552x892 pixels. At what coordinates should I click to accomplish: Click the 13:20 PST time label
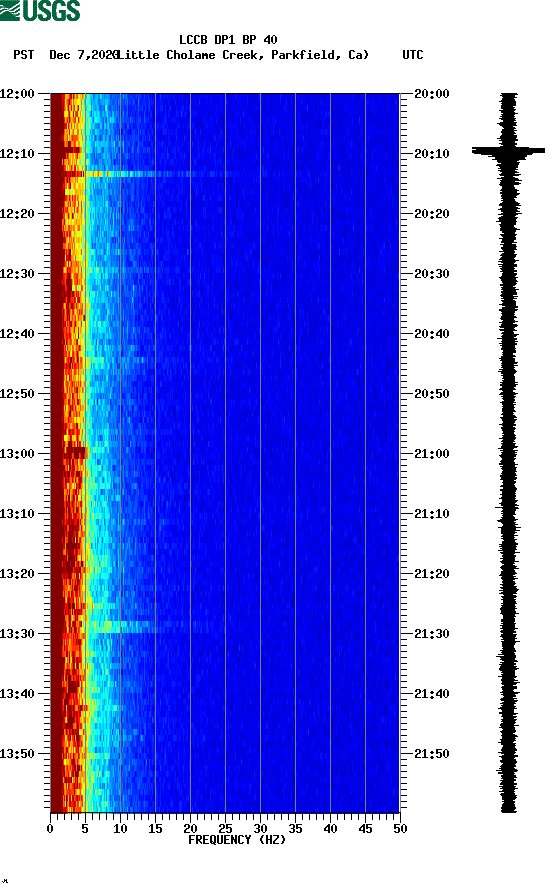pyautogui.click(x=17, y=574)
